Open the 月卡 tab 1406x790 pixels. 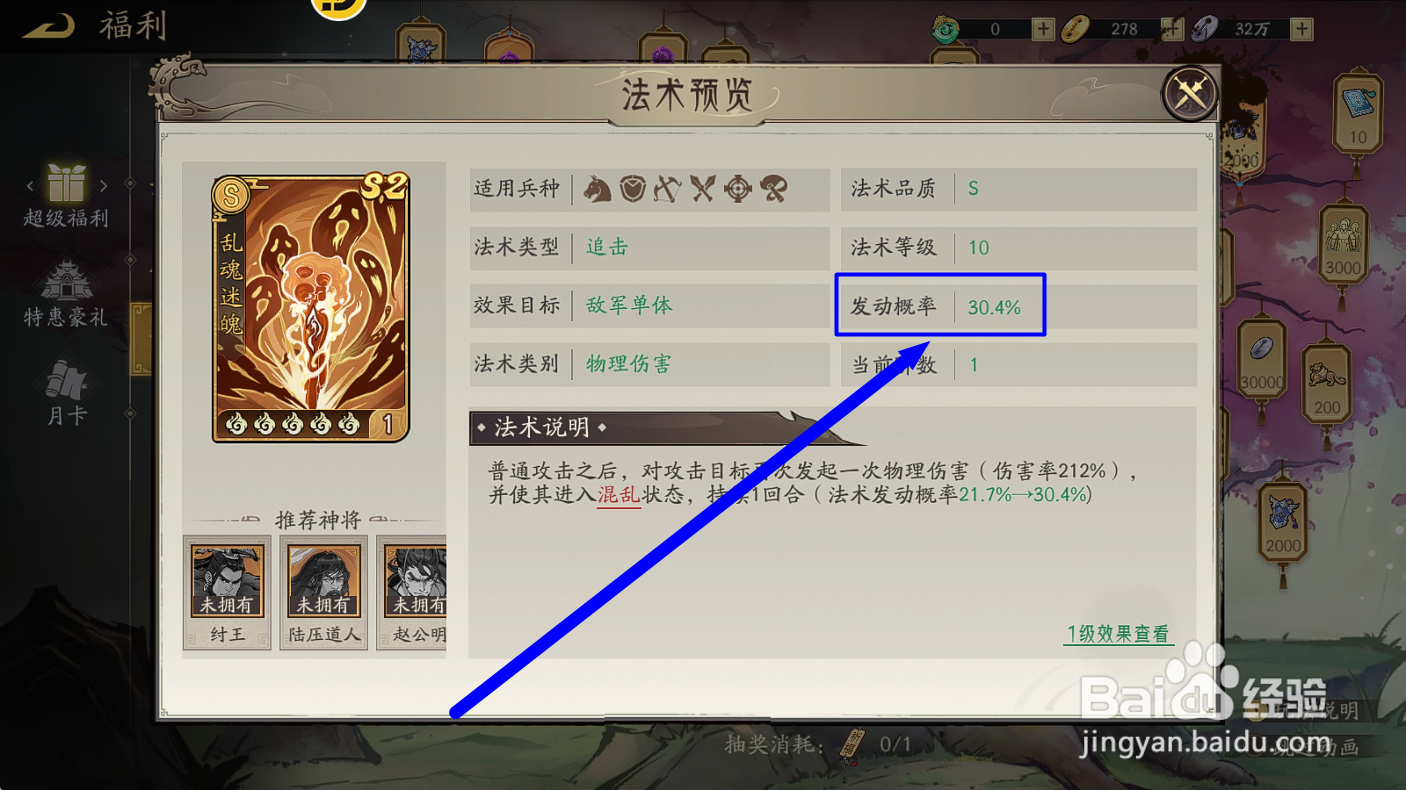point(66,392)
